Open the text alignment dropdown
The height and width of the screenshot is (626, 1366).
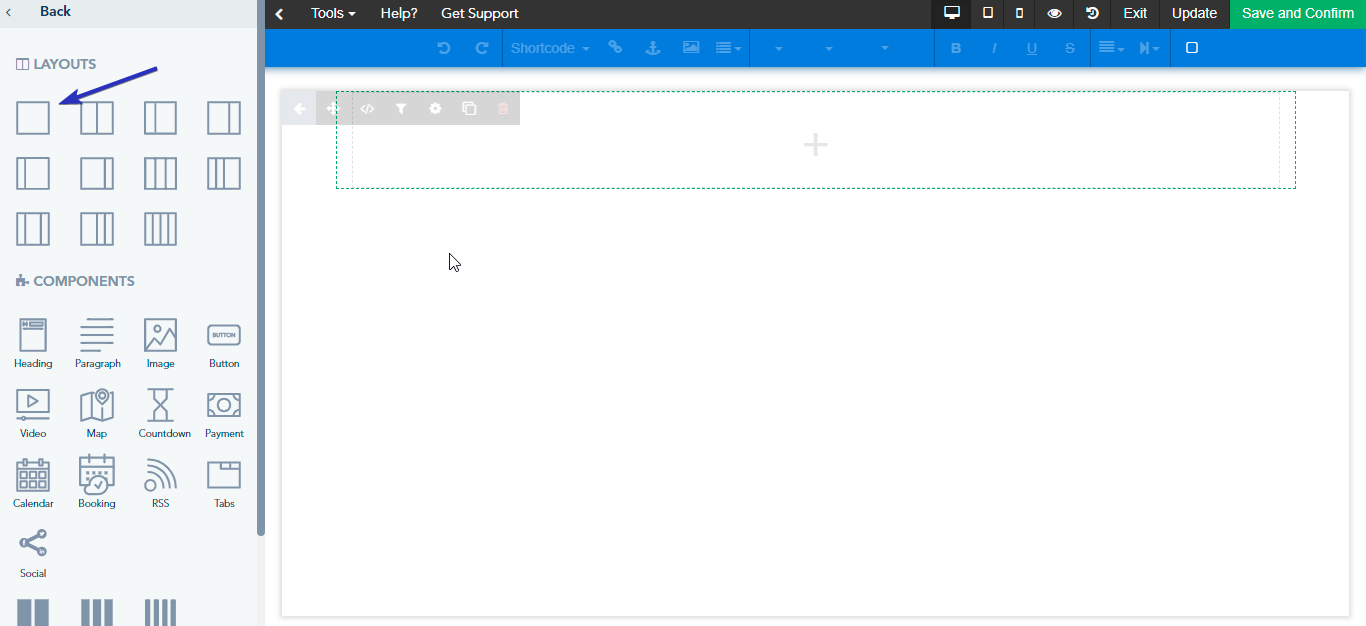tap(1111, 48)
